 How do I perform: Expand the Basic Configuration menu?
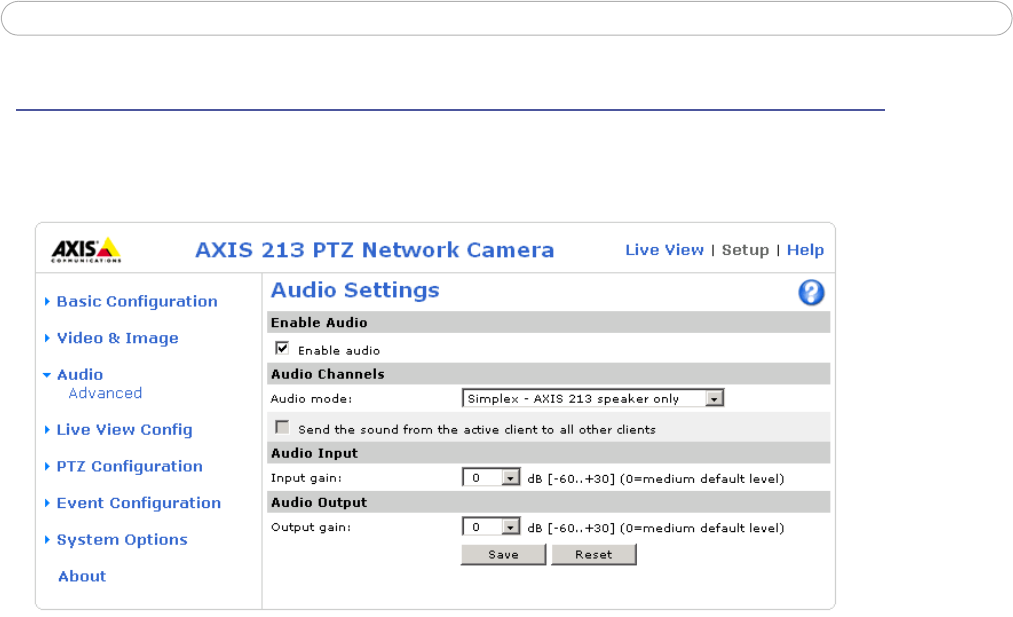coord(136,301)
